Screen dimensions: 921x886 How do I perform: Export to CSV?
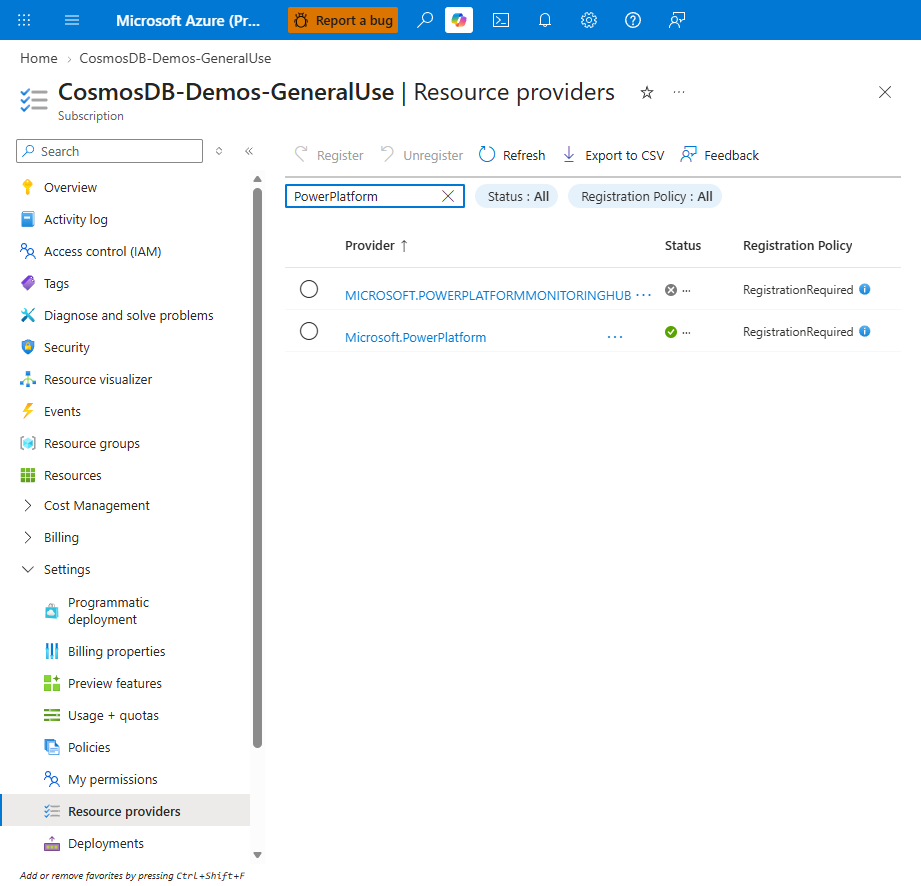pyautogui.click(x=613, y=155)
